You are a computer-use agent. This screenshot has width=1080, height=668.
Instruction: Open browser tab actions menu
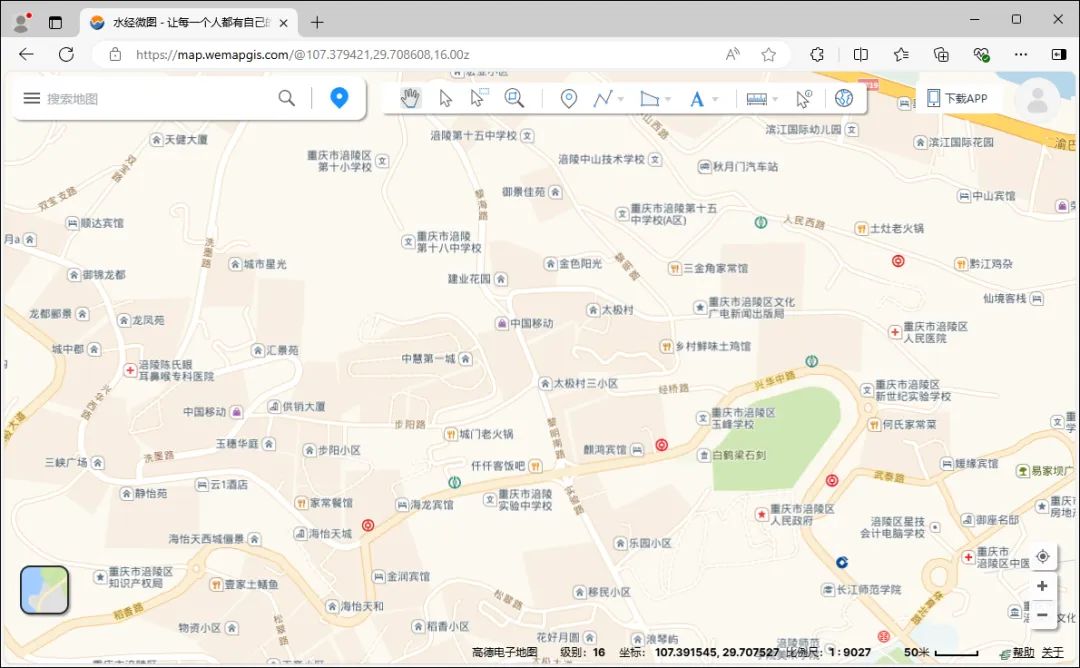[x=55, y=23]
